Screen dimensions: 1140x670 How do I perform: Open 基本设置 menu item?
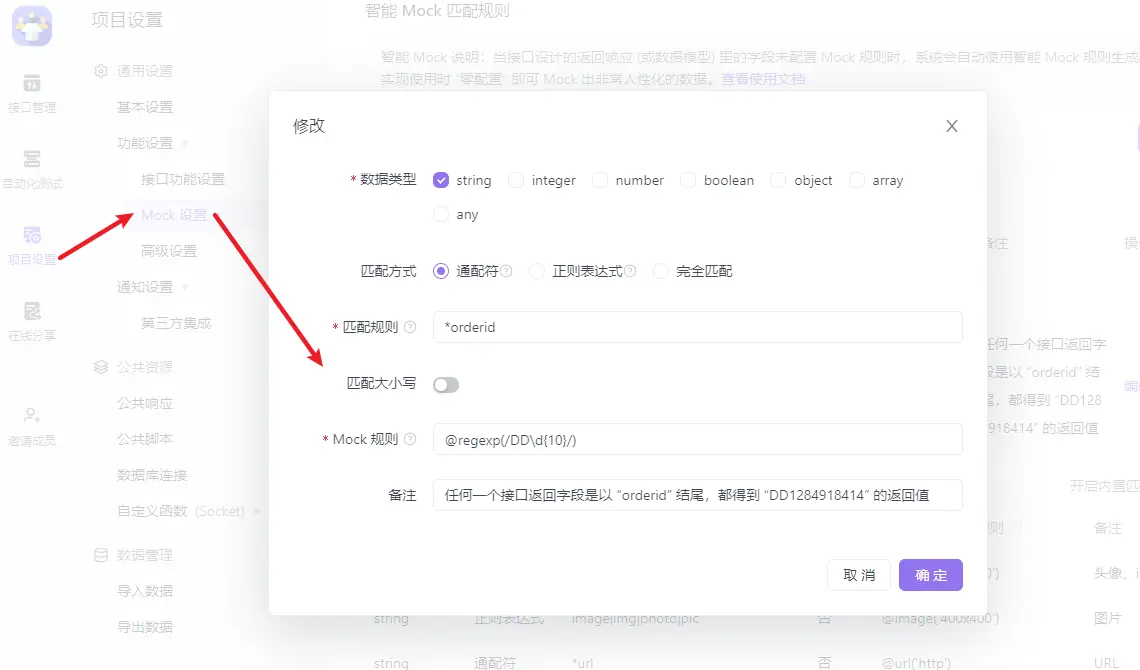(145, 108)
